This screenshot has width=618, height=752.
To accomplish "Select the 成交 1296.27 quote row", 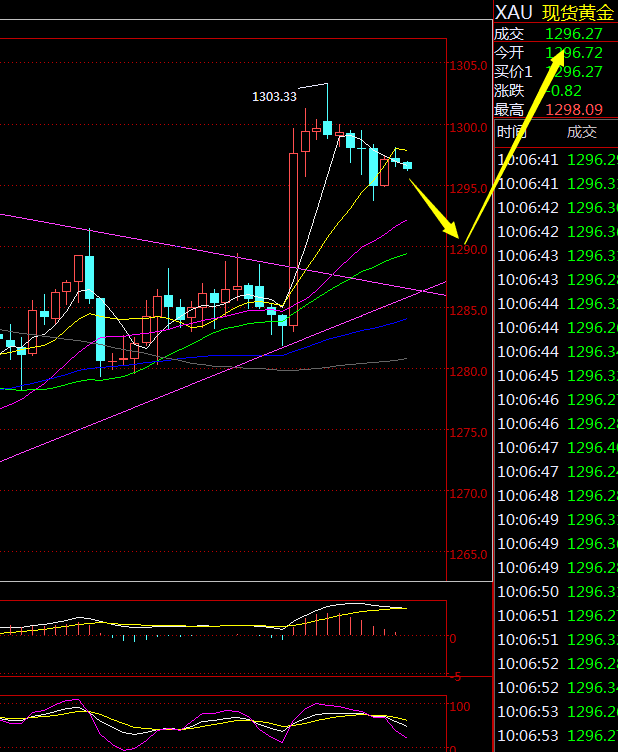I will point(556,34).
